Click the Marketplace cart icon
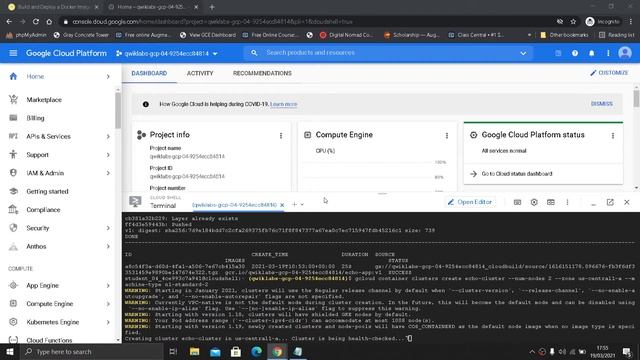Viewport: 640px width, 360px height. coord(13,99)
